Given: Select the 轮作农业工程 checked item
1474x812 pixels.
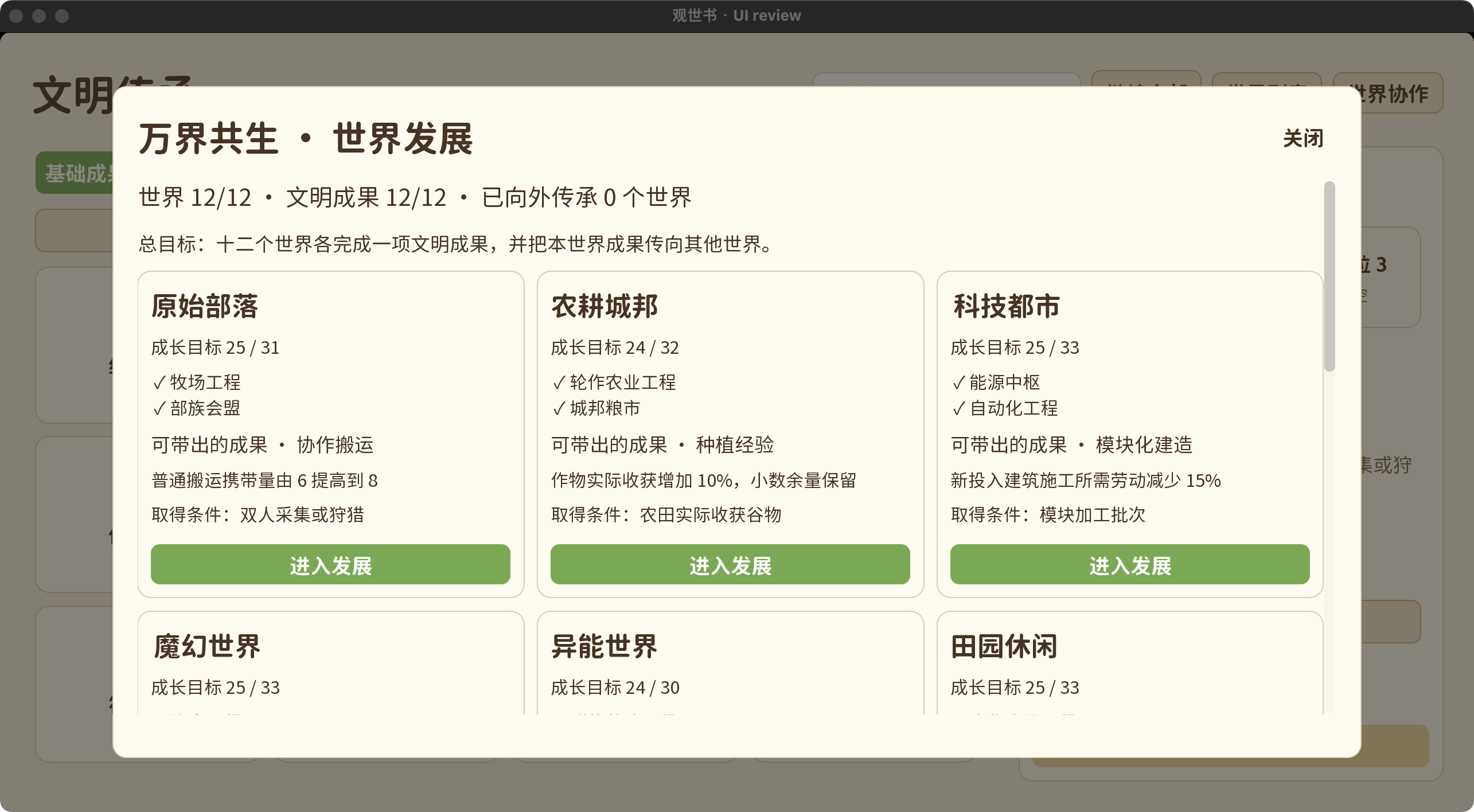Looking at the screenshot, I should coord(614,382).
